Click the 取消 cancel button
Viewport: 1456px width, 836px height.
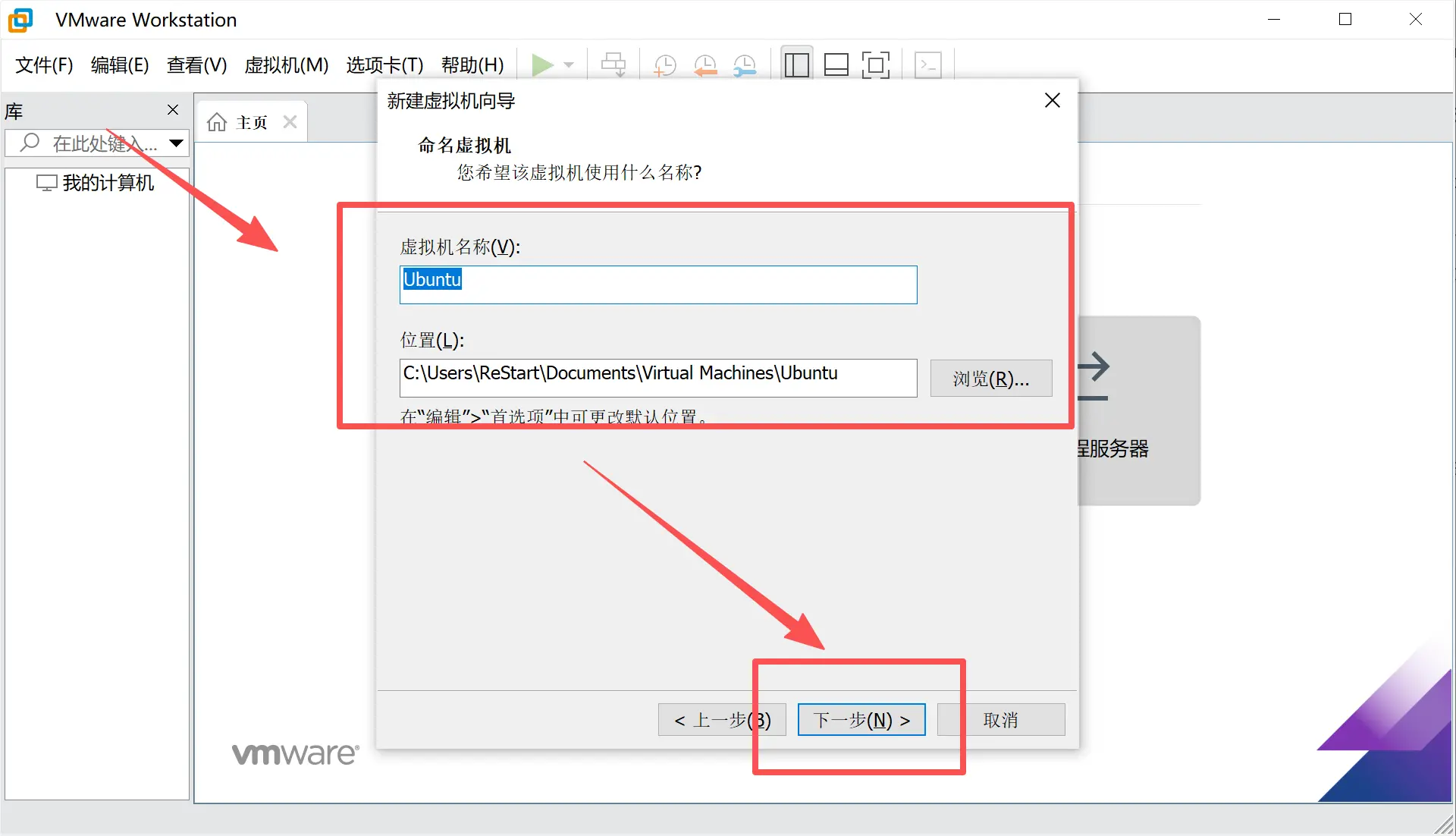[x=1001, y=720]
